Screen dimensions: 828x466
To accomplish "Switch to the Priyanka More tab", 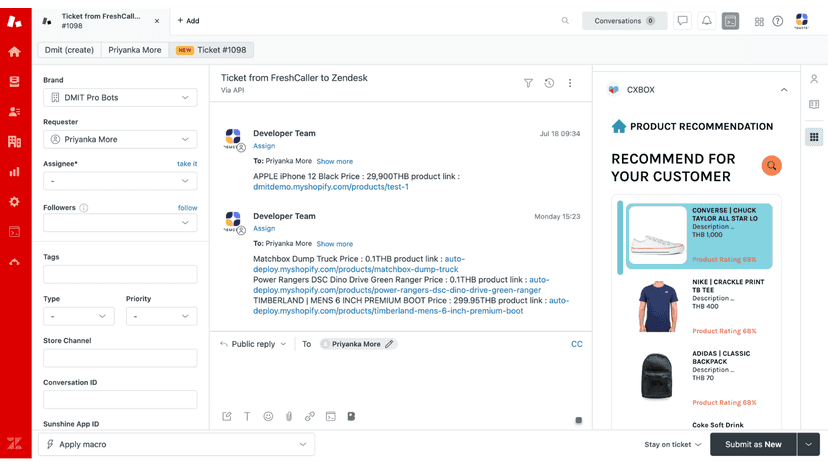I will [x=135, y=50].
